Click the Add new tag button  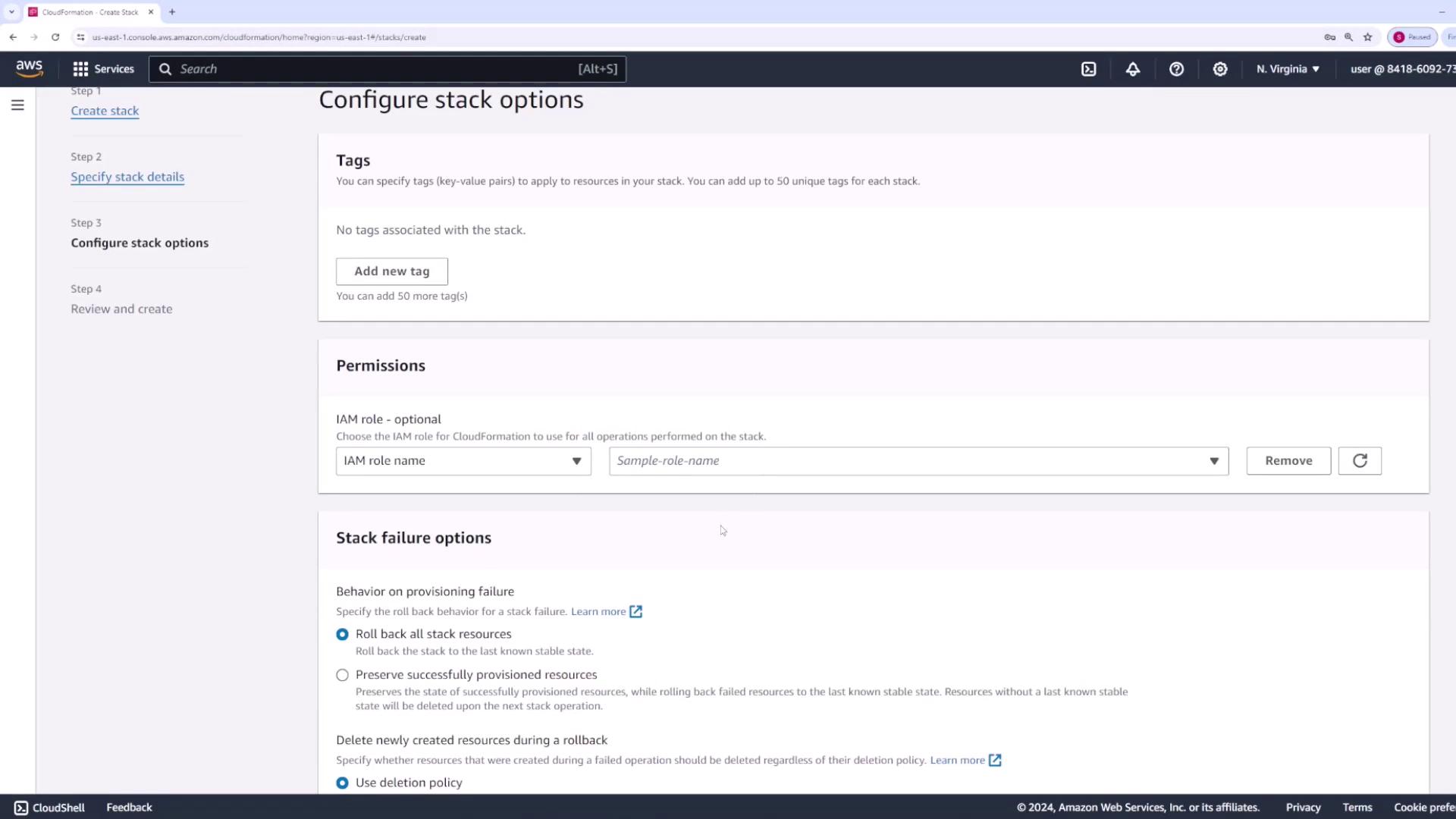[x=391, y=271]
